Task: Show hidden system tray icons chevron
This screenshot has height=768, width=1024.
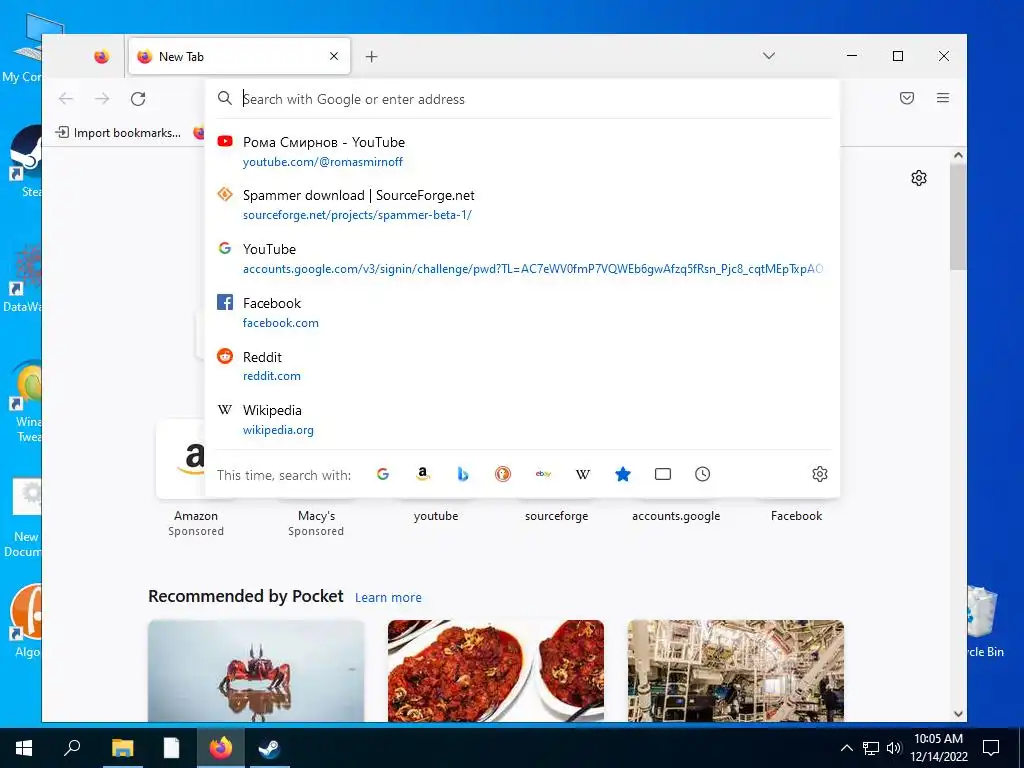Action: tap(846, 748)
